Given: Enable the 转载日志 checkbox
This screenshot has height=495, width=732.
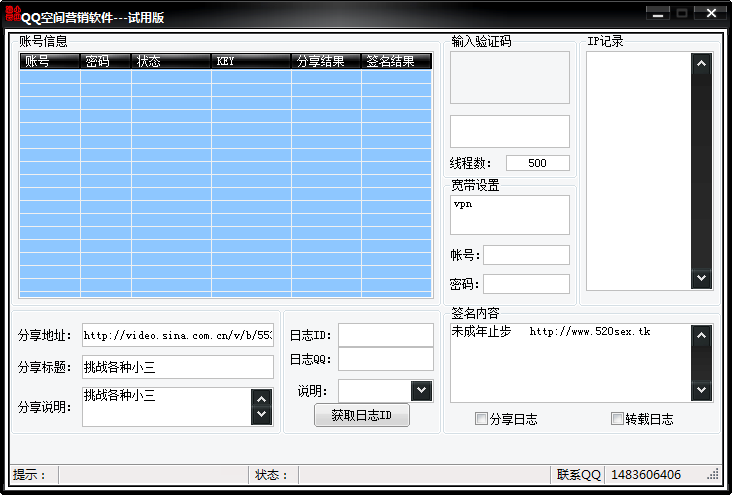Looking at the screenshot, I should [x=617, y=418].
